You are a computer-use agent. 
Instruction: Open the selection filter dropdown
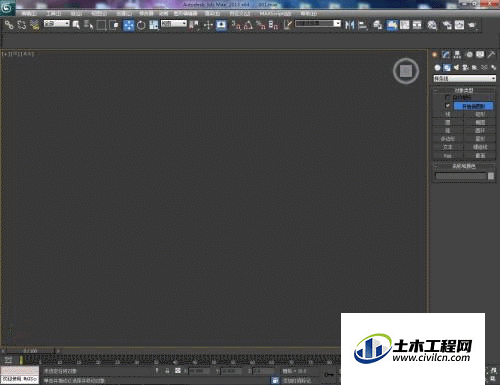tap(57, 24)
